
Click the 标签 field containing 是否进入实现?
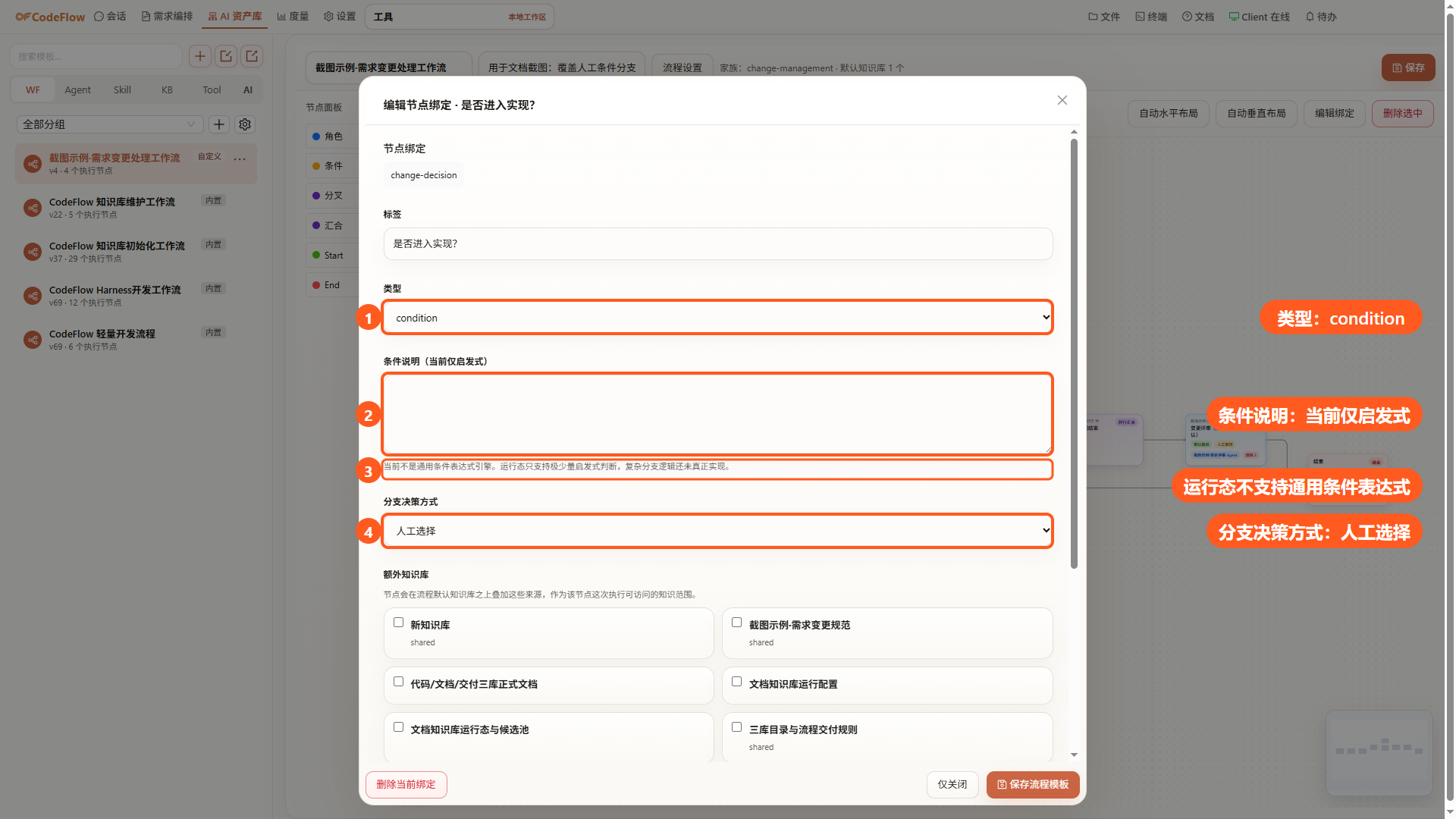click(717, 244)
